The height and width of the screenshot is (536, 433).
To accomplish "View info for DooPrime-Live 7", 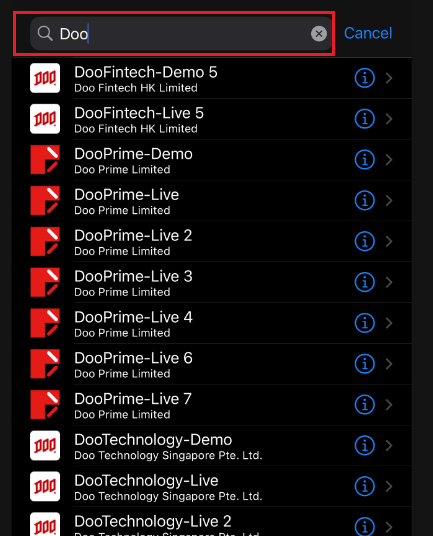I will [x=365, y=405].
